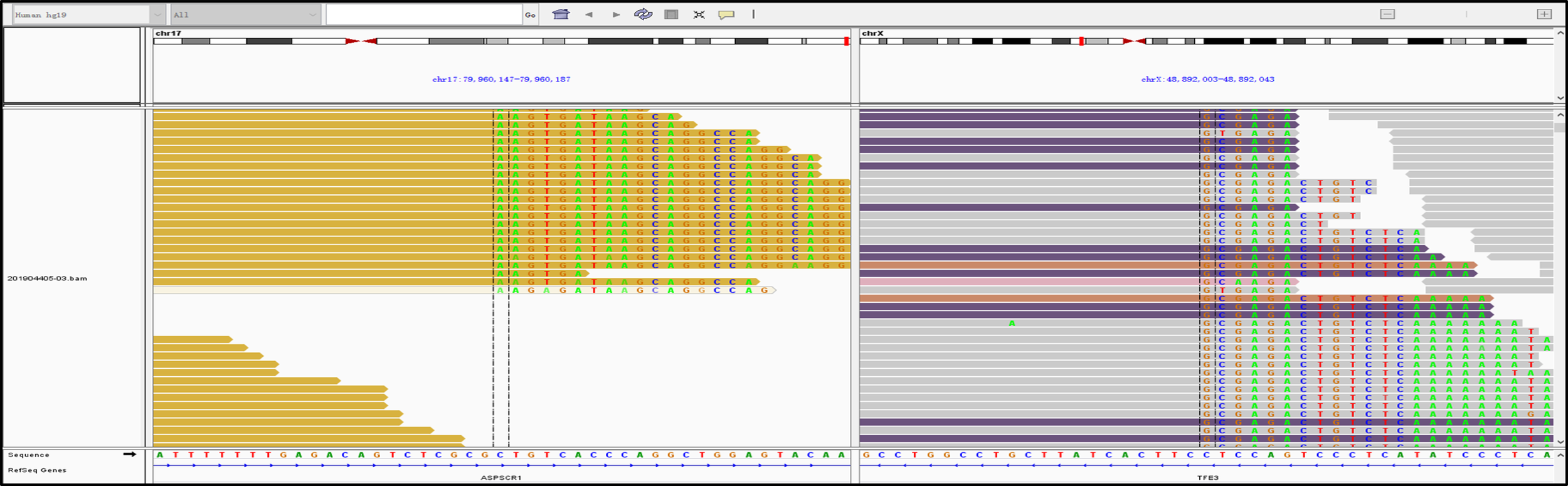Click the refresh screen icon
The image size is (1568, 486).
(x=643, y=14)
